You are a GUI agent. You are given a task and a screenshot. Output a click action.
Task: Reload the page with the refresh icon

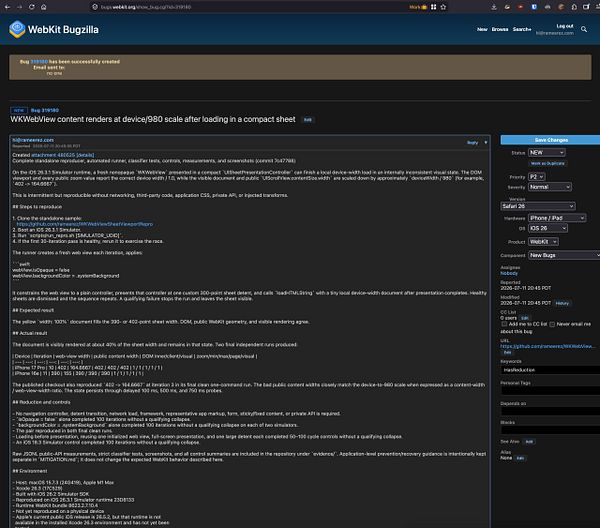[x=32, y=7]
